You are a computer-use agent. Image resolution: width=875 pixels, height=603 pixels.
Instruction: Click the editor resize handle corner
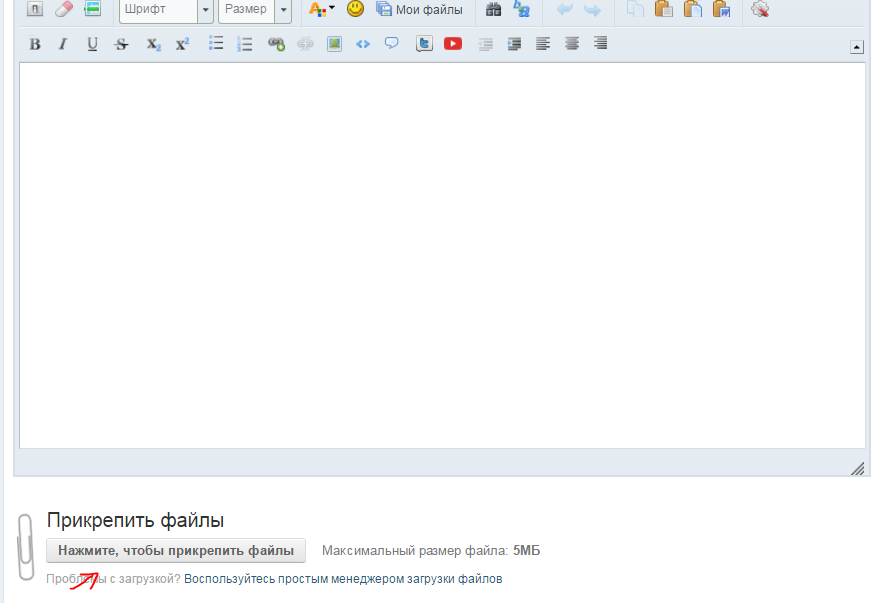[858, 469]
